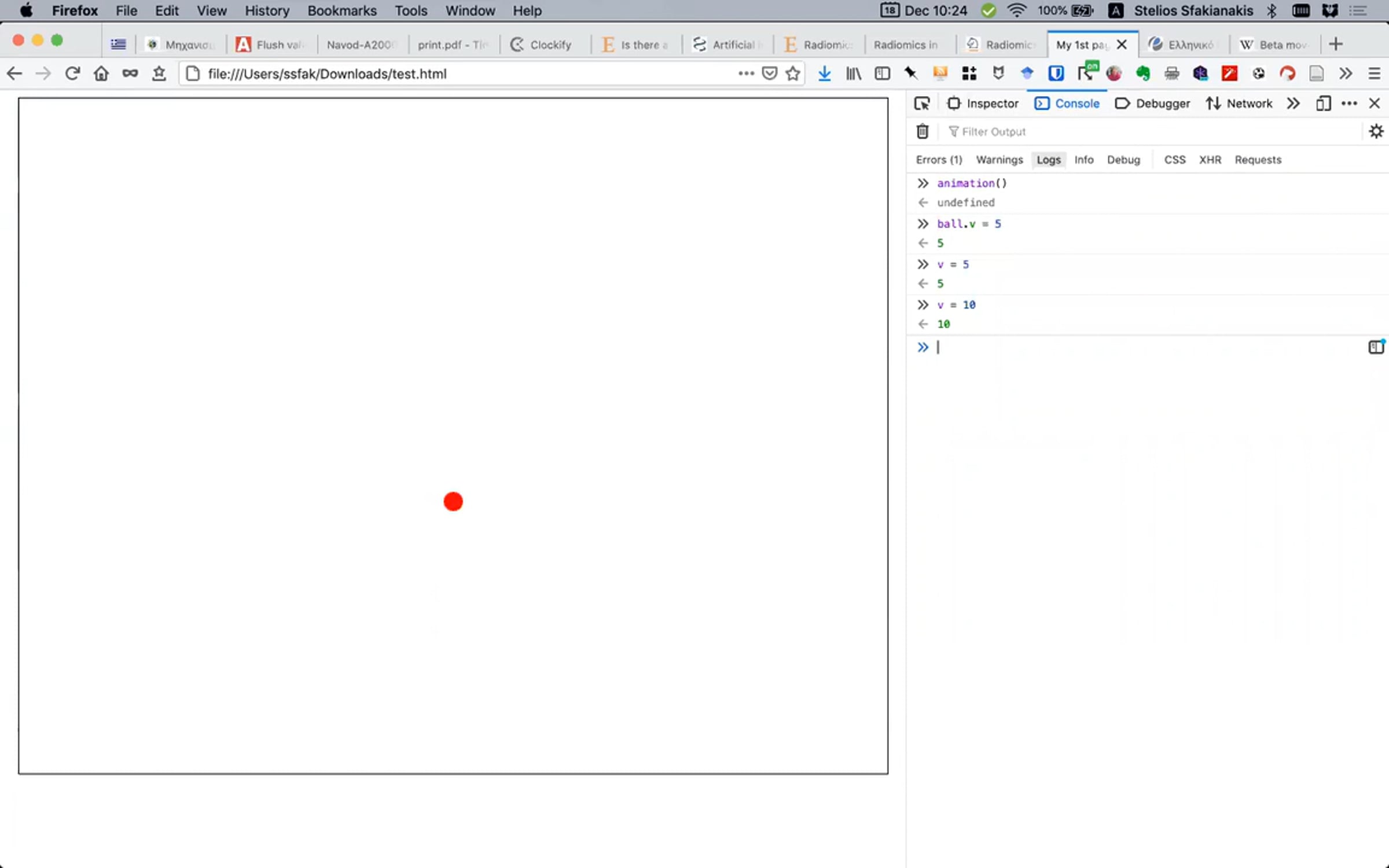Switch to the Artificial tab

[x=727, y=45]
